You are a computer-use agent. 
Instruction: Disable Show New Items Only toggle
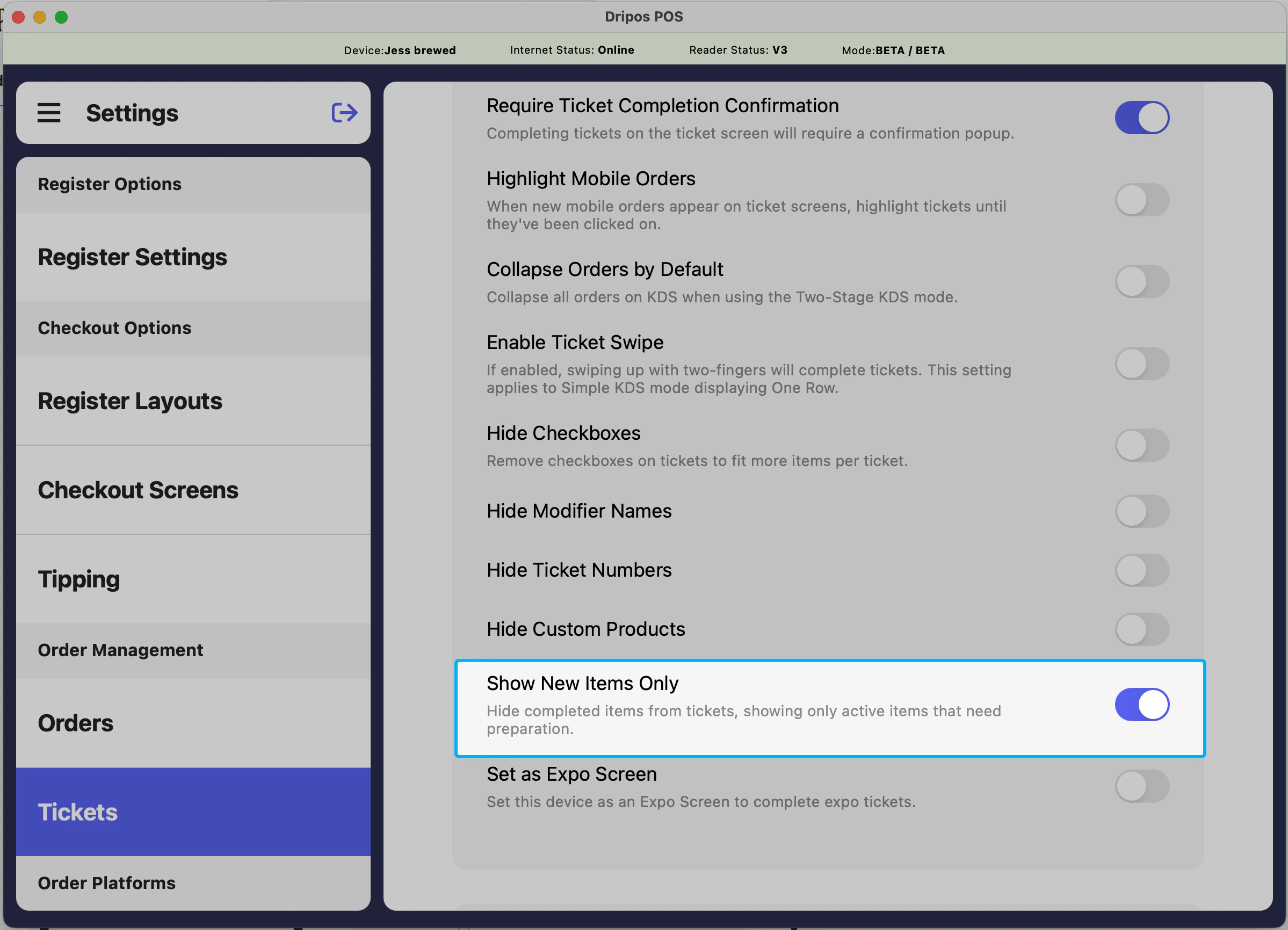1141,704
